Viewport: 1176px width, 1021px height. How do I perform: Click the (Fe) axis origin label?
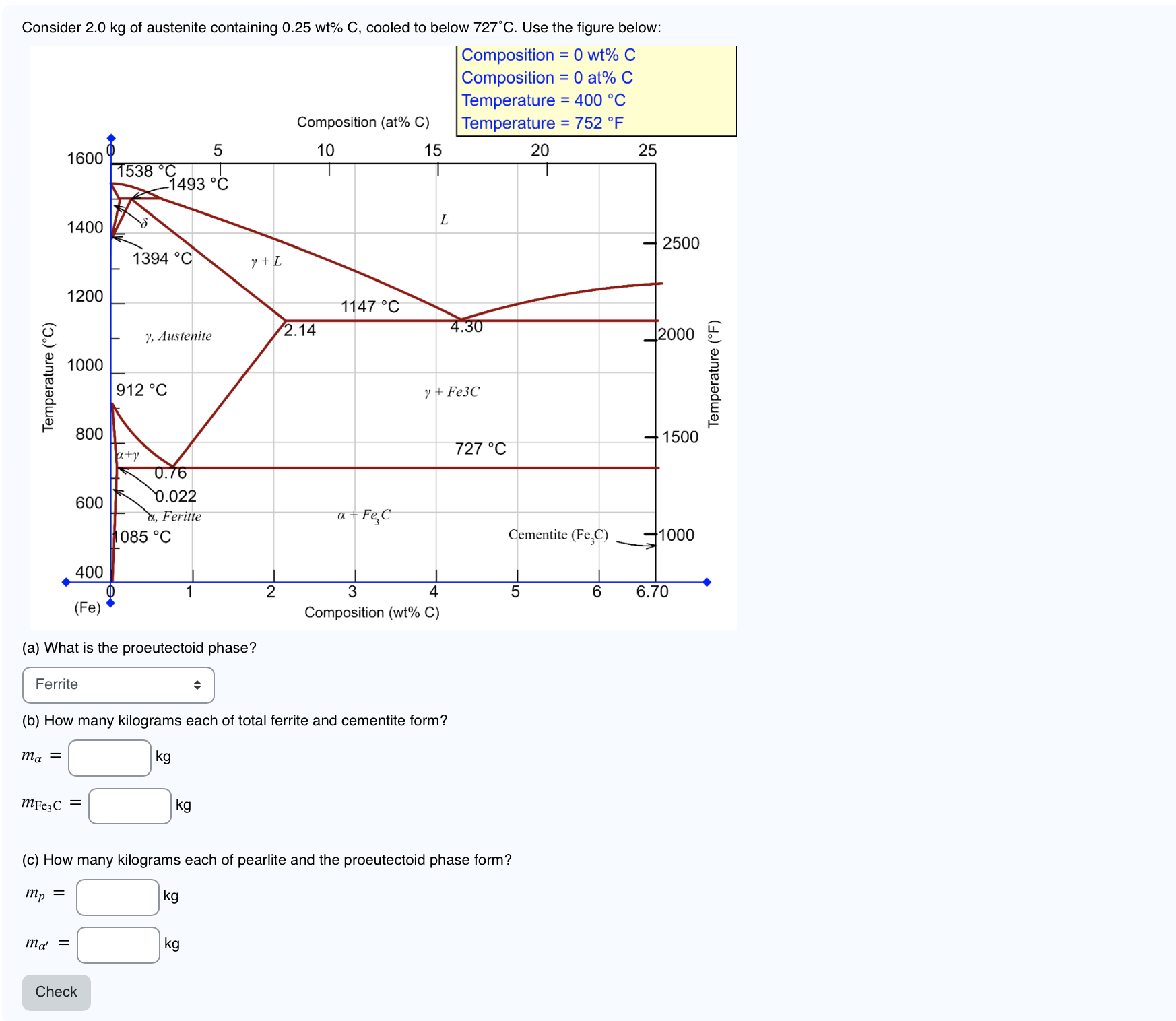88,608
